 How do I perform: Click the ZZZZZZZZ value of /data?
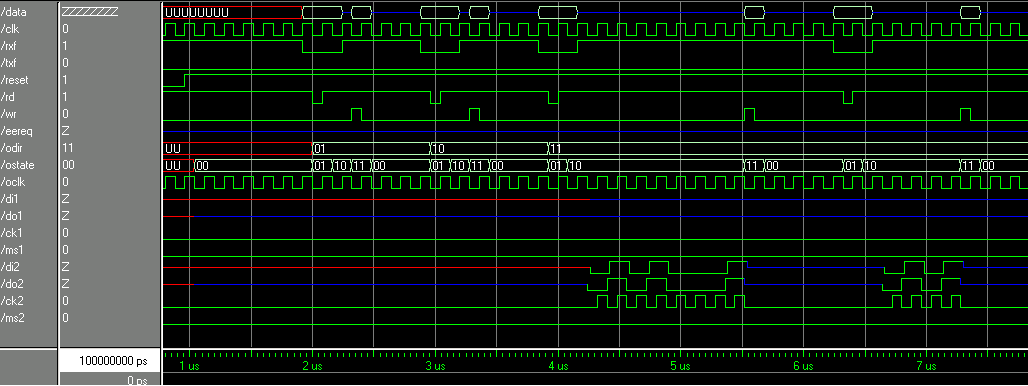pyautogui.click(x=90, y=12)
